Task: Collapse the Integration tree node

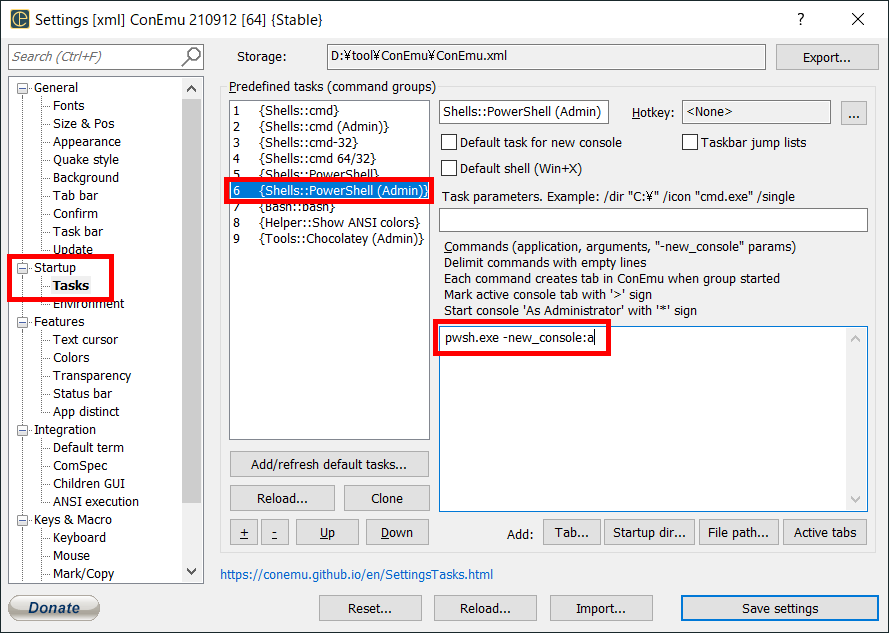Action: (23, 430)
